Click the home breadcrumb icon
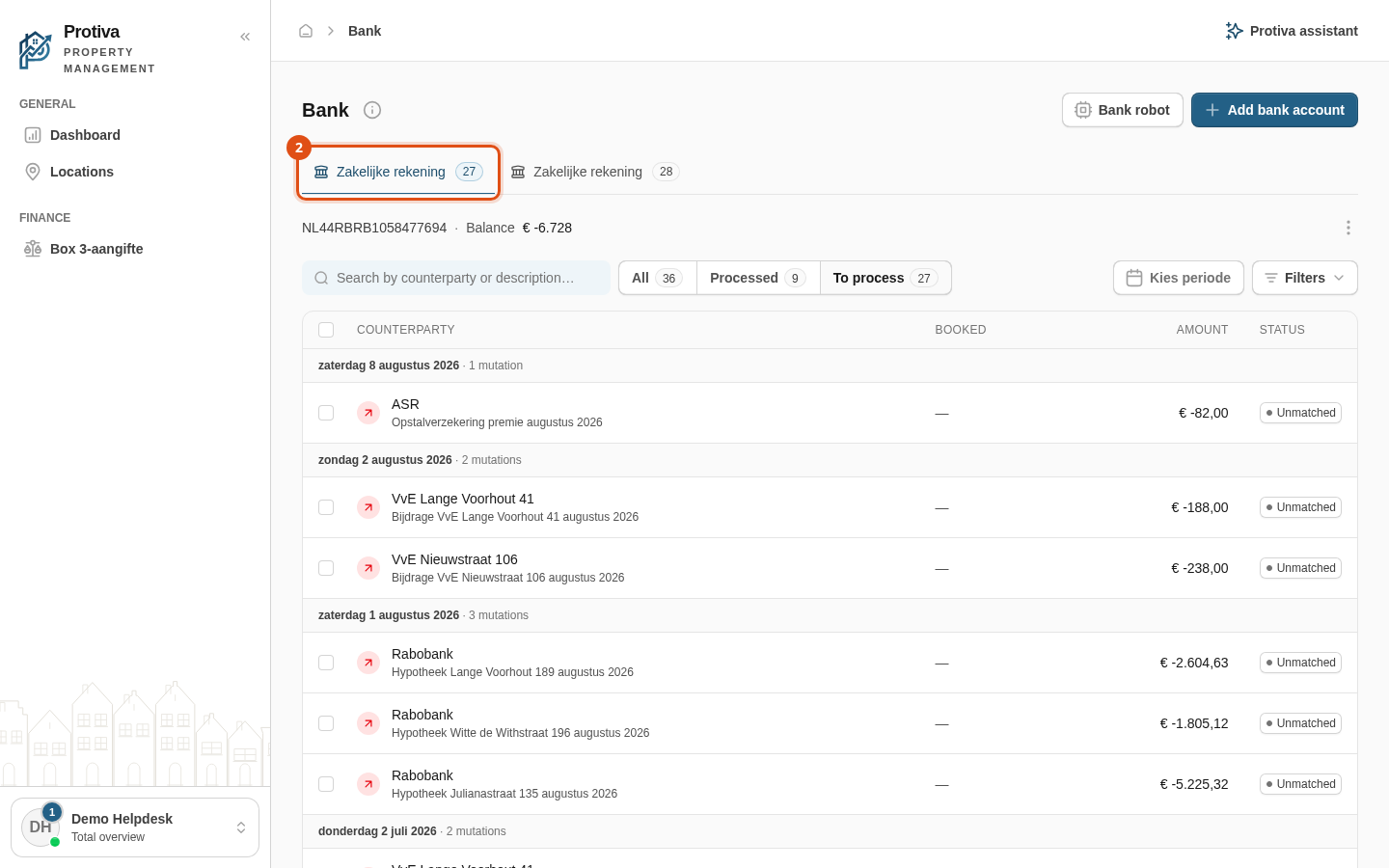1389x868 pixels. pos(306,31)
